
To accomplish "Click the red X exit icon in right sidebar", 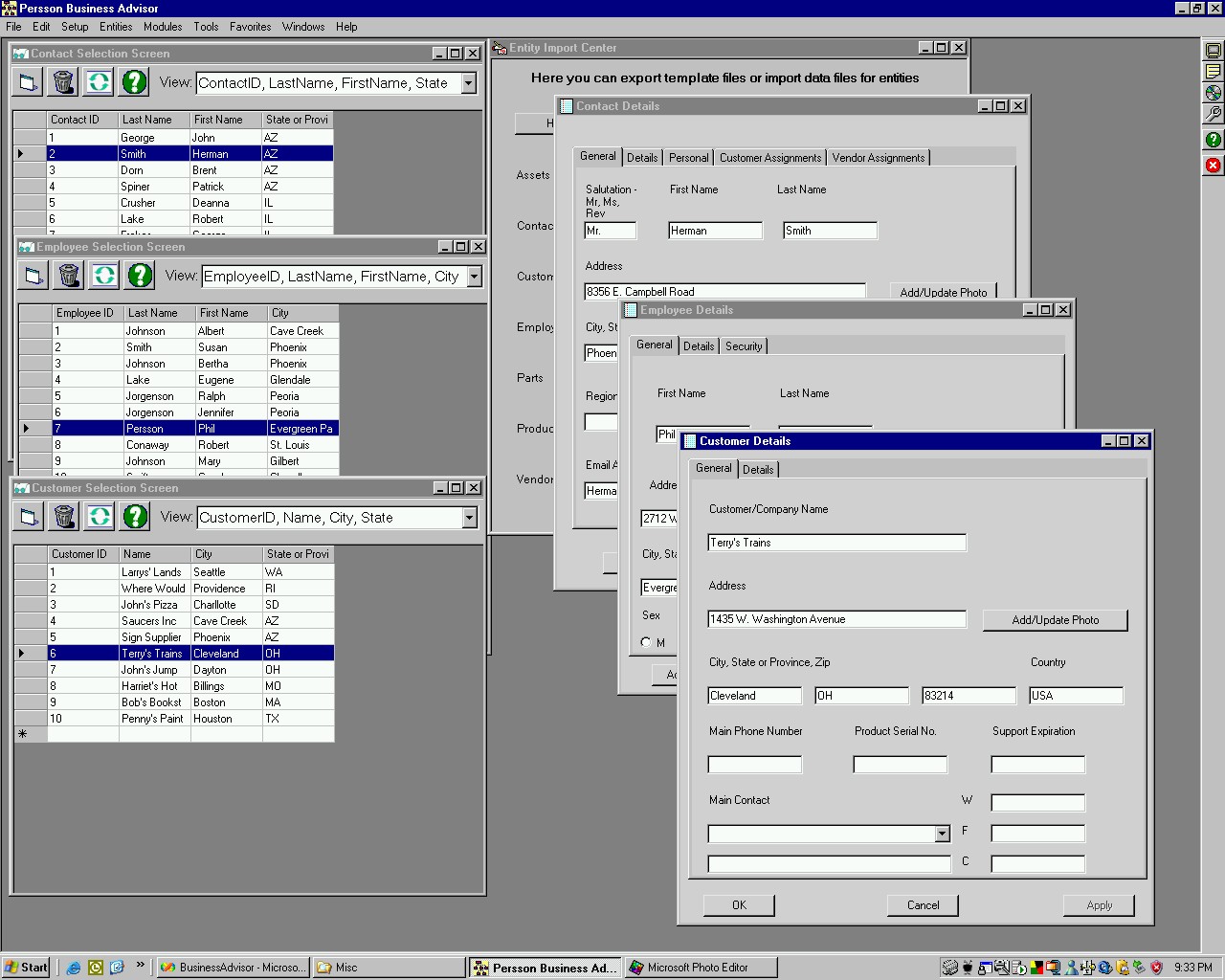I will 1213,166.
